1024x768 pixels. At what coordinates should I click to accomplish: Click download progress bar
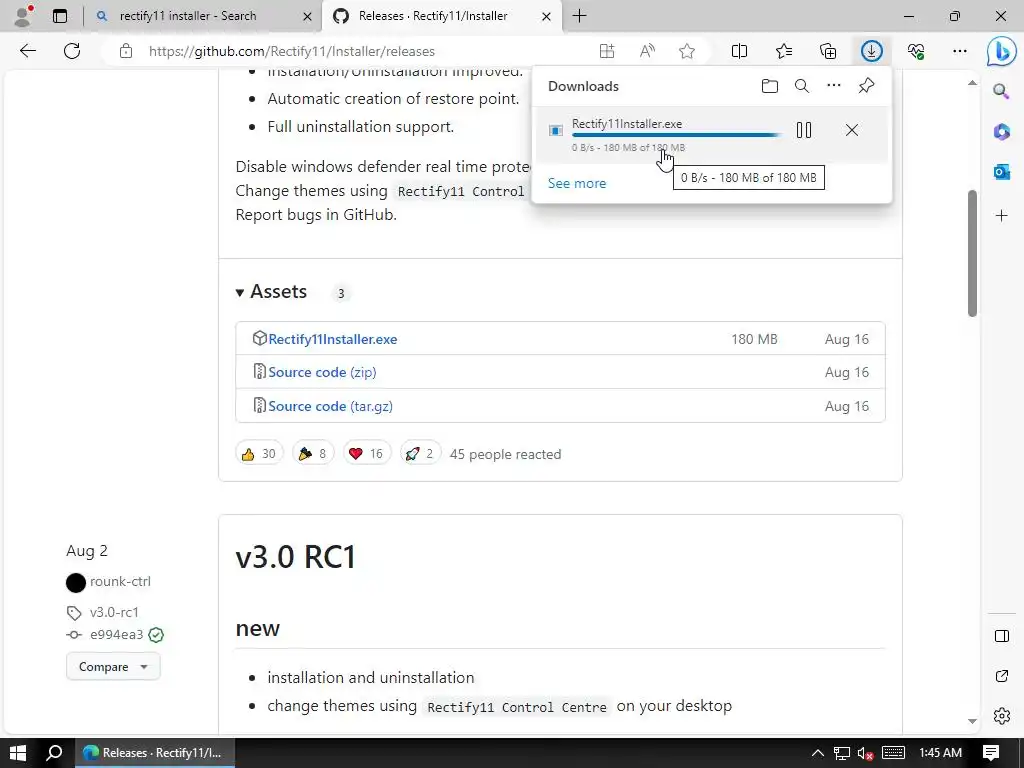[x=676, y=135]
